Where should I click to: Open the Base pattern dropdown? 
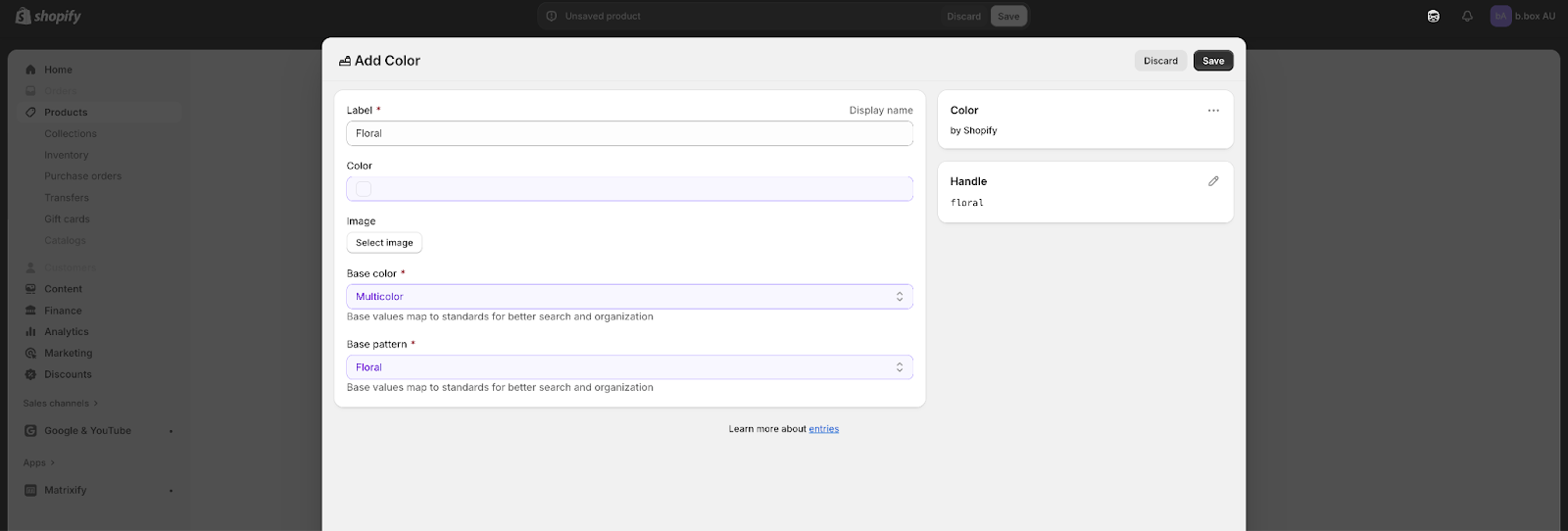pos(629,367)
